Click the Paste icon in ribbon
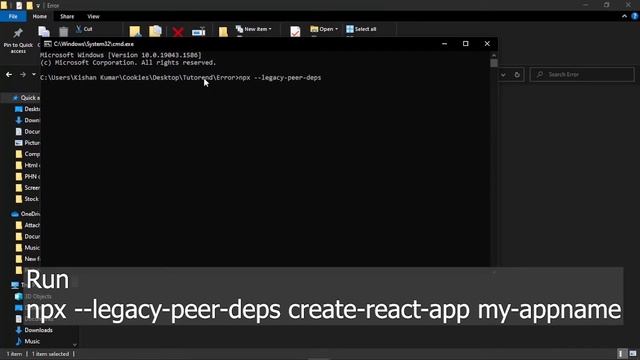 pyautogui.click(x=64, y=31)
